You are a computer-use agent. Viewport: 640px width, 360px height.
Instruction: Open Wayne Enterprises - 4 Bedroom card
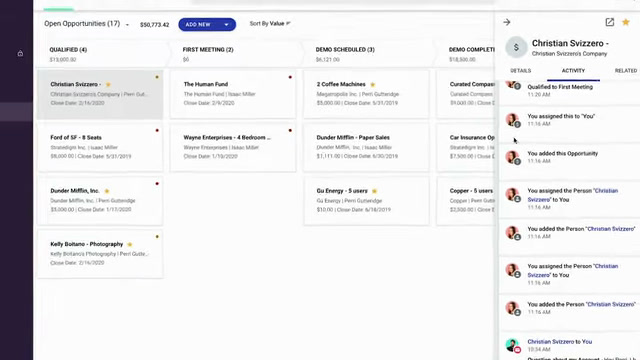click(x=233, y=147)
